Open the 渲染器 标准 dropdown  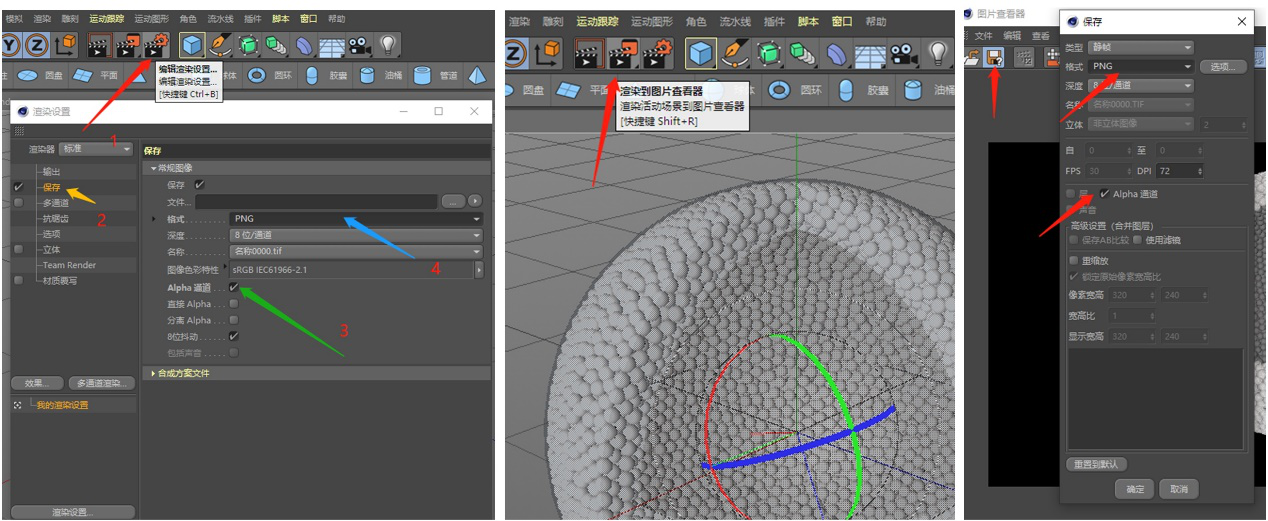point(95,148)
